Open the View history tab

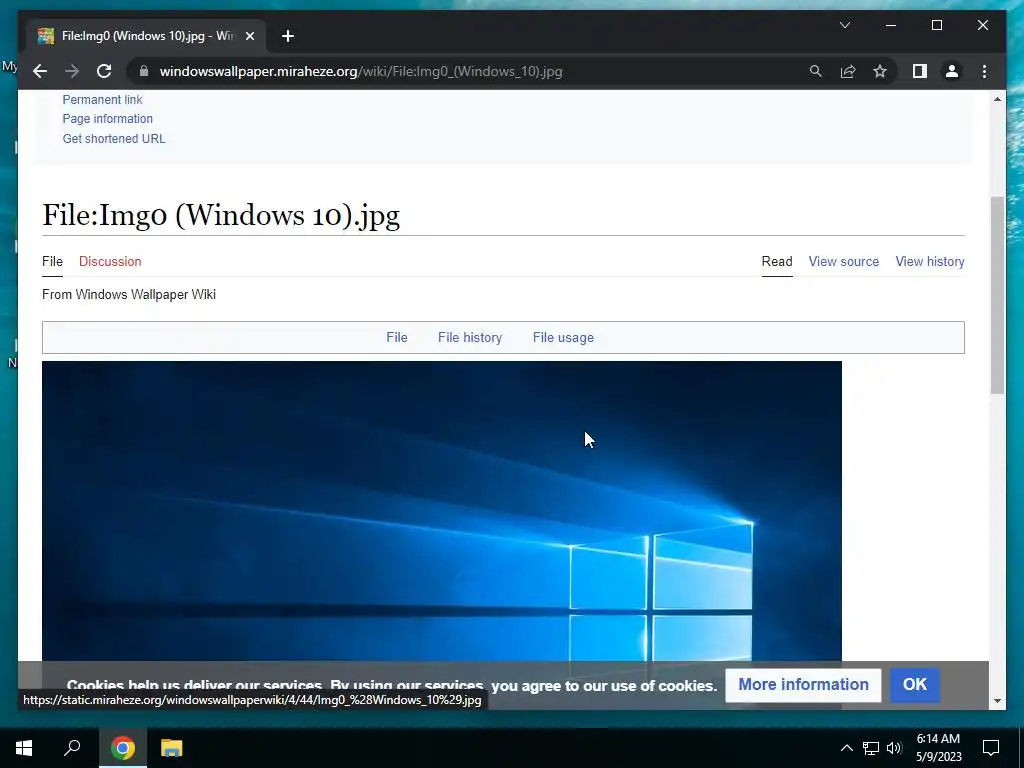click(x=930, y=261)
